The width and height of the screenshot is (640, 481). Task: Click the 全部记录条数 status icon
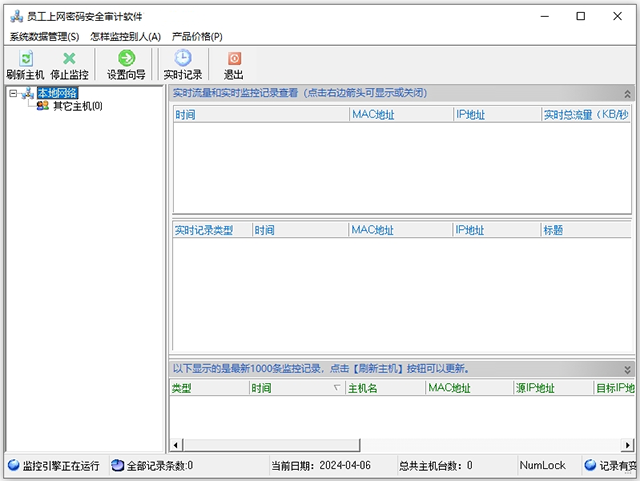(118, 465)
